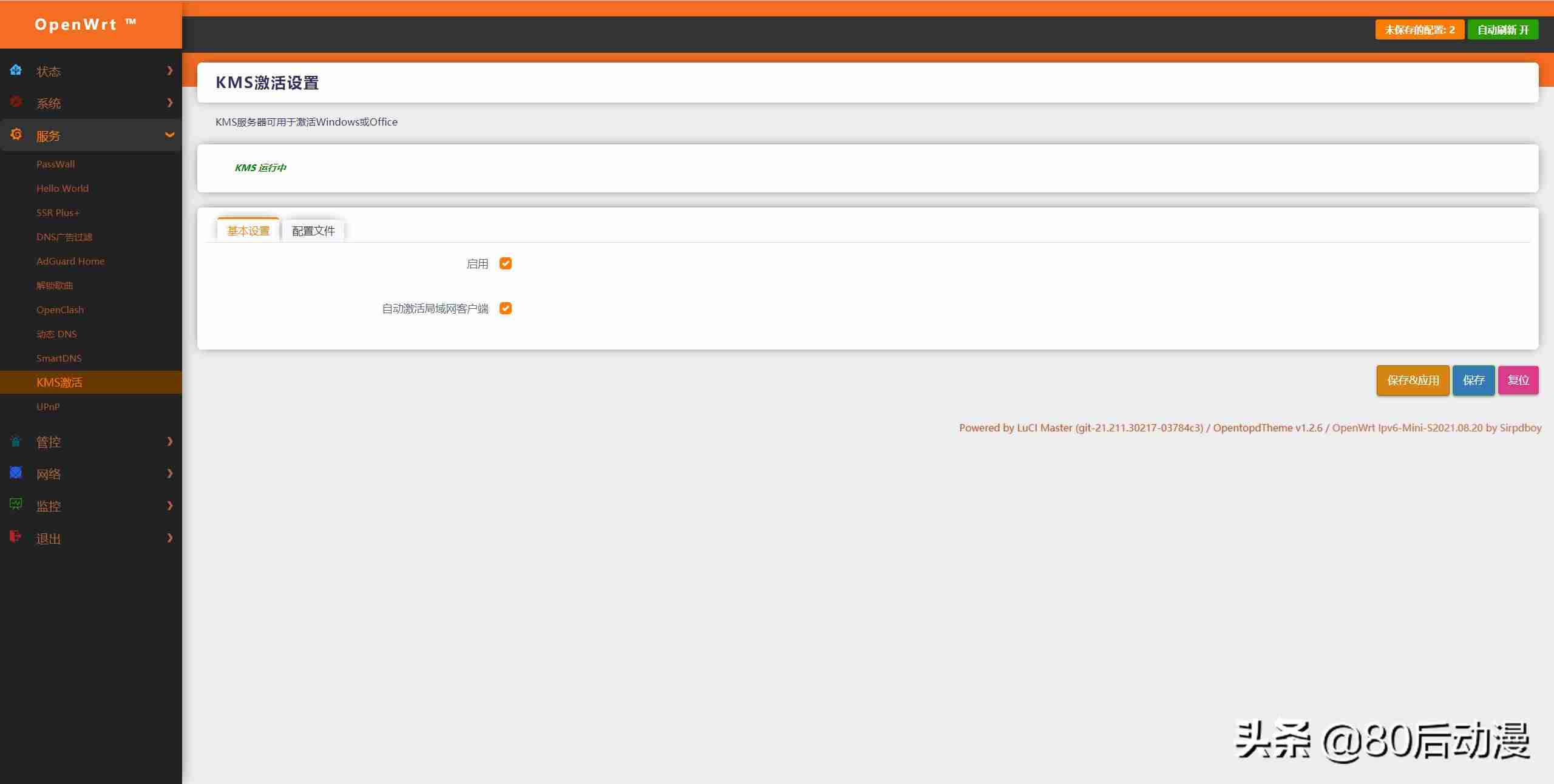The height and width of the screenshot is (784, 1554).
Task: Click the 状态 home icon in sidebar
Action: (16, 70)
